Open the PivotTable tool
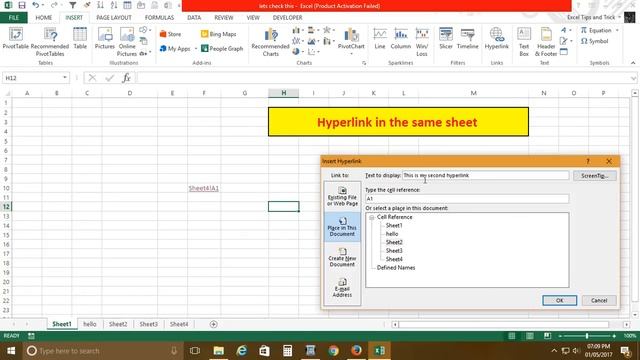640x360 pixels. [x=16, y=38]
